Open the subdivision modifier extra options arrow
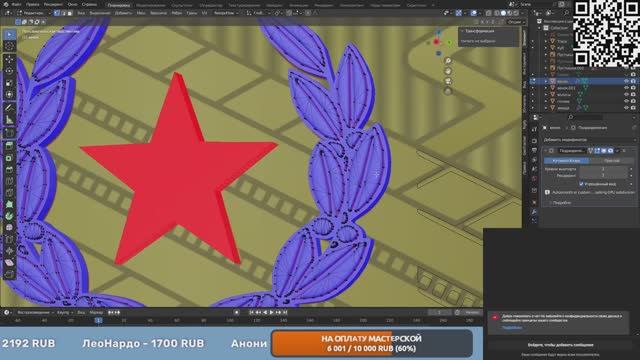 point(617,151)
